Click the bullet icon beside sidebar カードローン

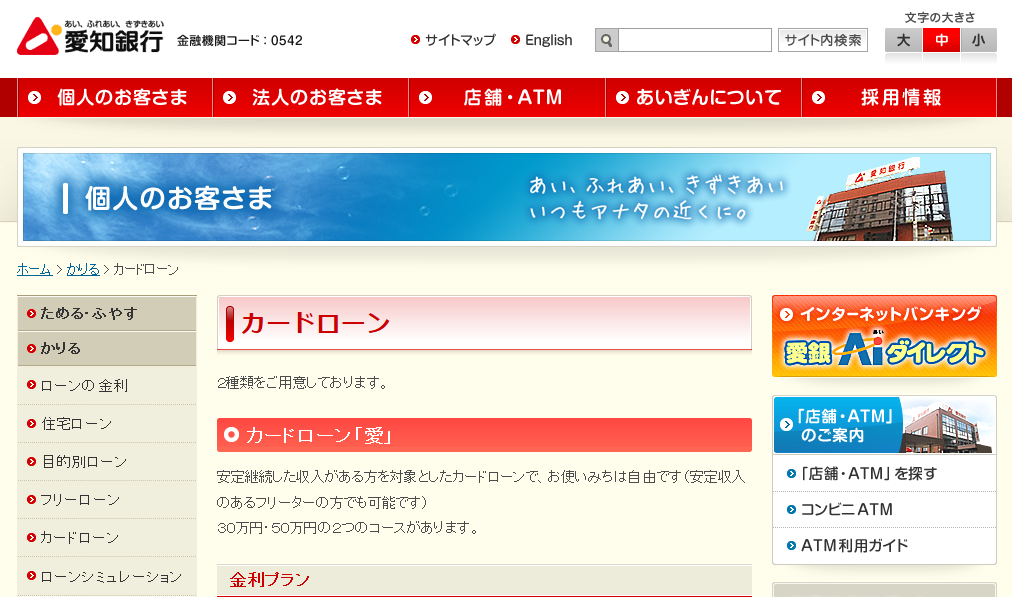31,538
